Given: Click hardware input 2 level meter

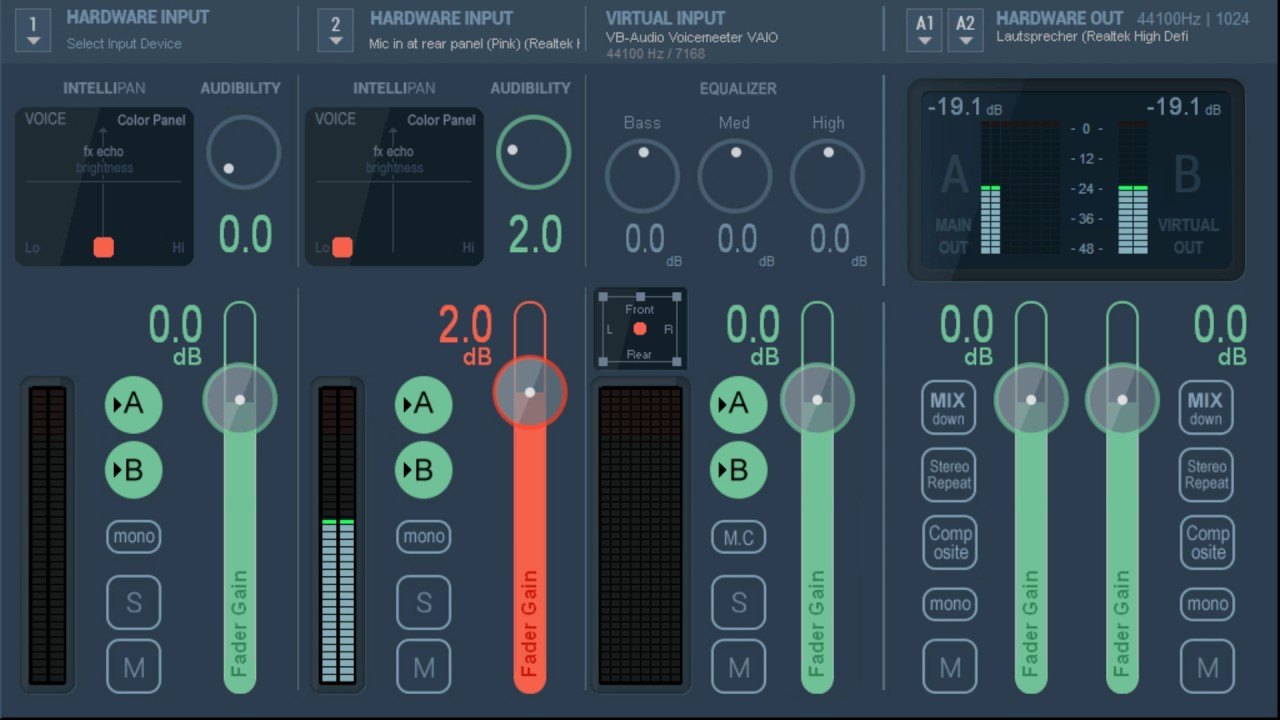Looking at the screenshot, I should (338, 535).
